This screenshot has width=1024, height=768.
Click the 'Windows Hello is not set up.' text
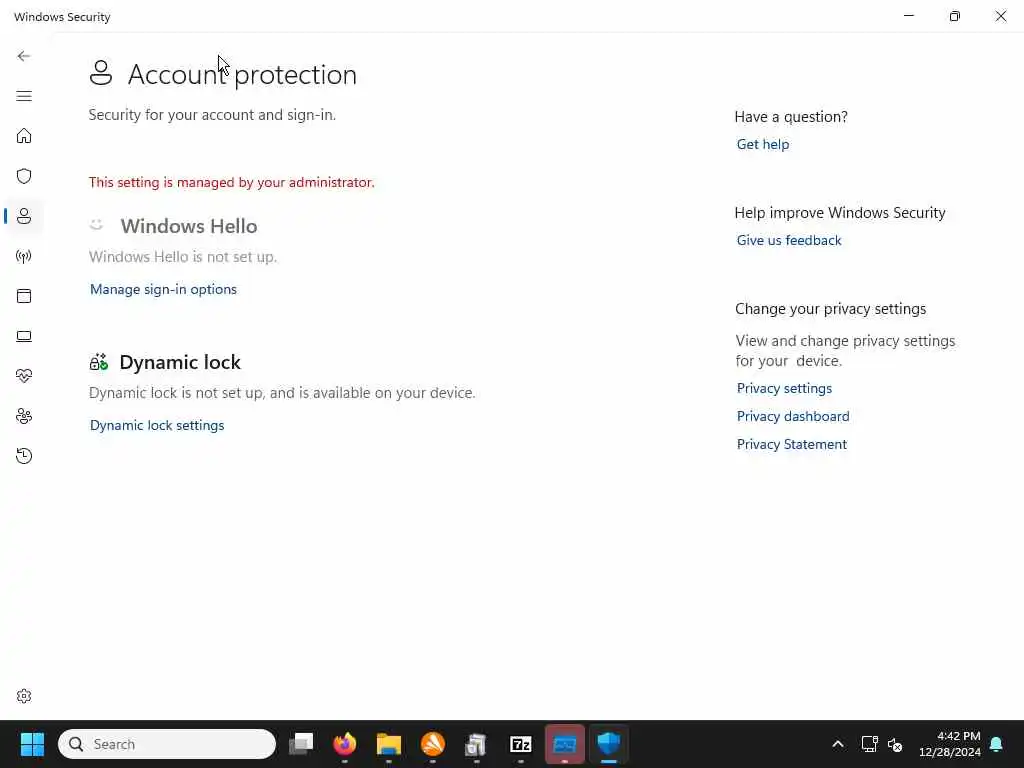[x=183, y=257]
